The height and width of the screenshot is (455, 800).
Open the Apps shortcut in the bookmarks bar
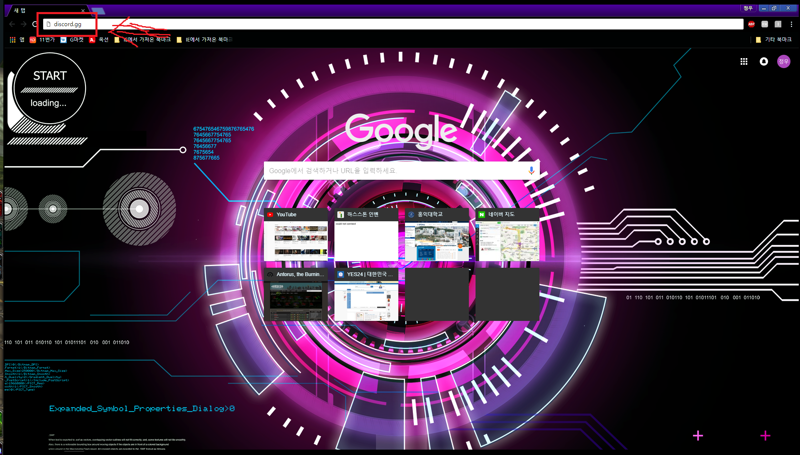17,39
